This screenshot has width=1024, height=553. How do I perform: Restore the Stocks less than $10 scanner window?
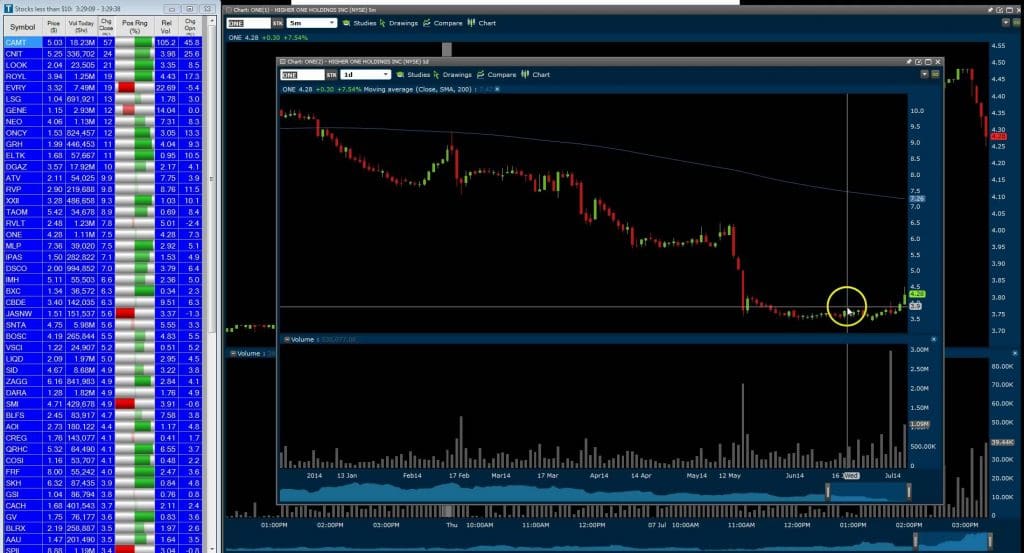(189, 9)
